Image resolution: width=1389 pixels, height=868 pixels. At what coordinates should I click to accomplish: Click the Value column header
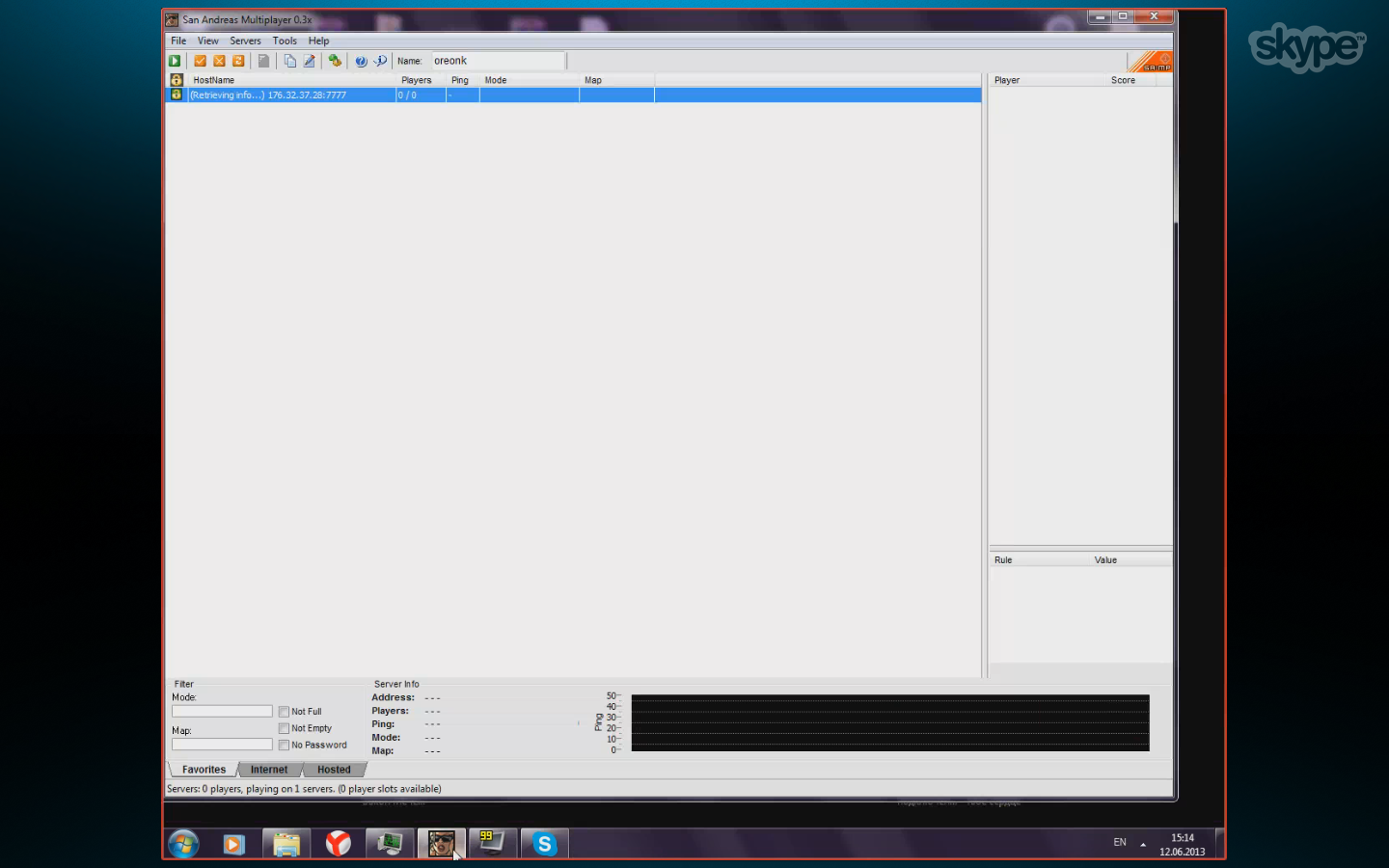point(1130,559)
